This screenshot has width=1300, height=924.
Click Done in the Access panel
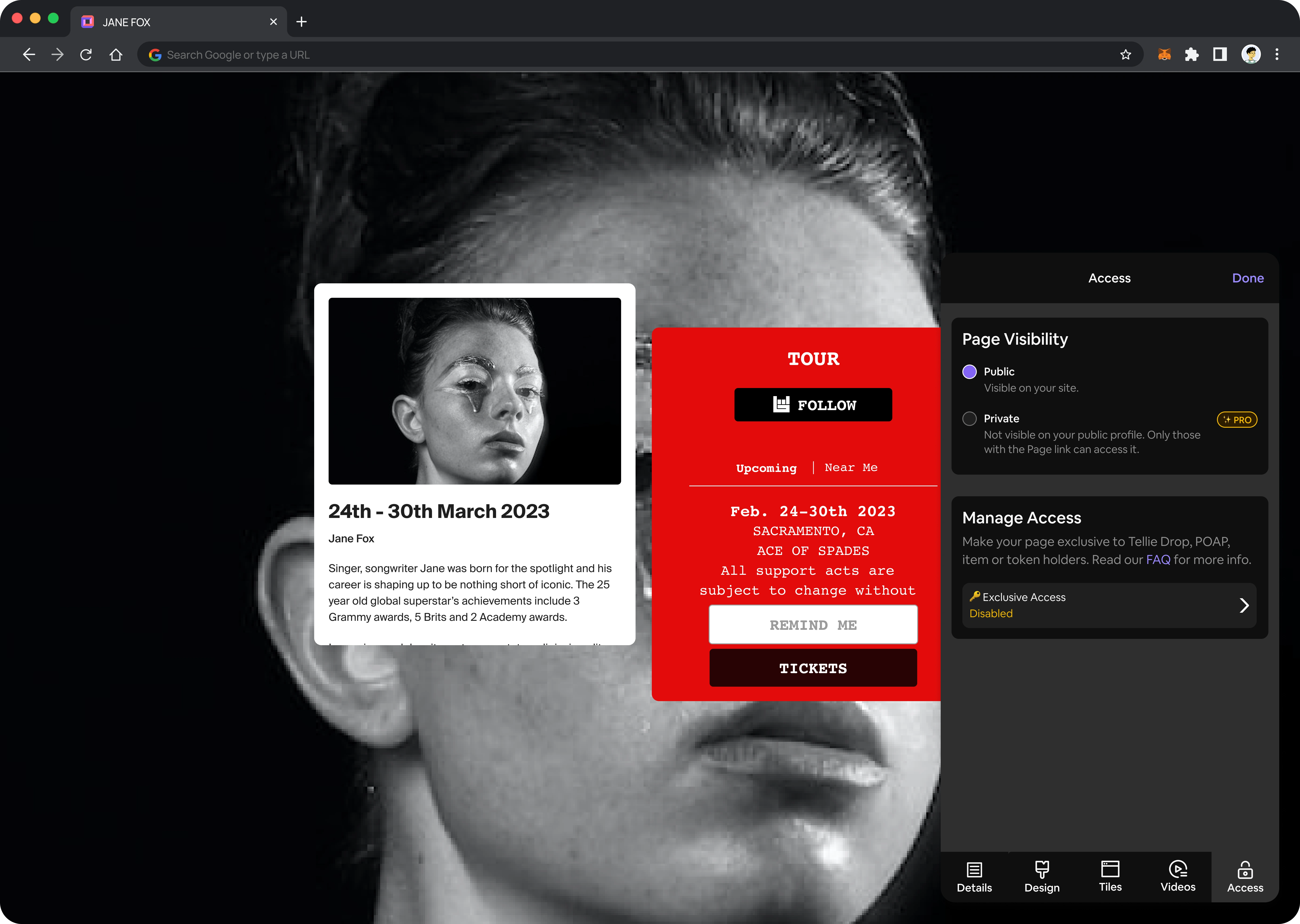coord(1248,278)
